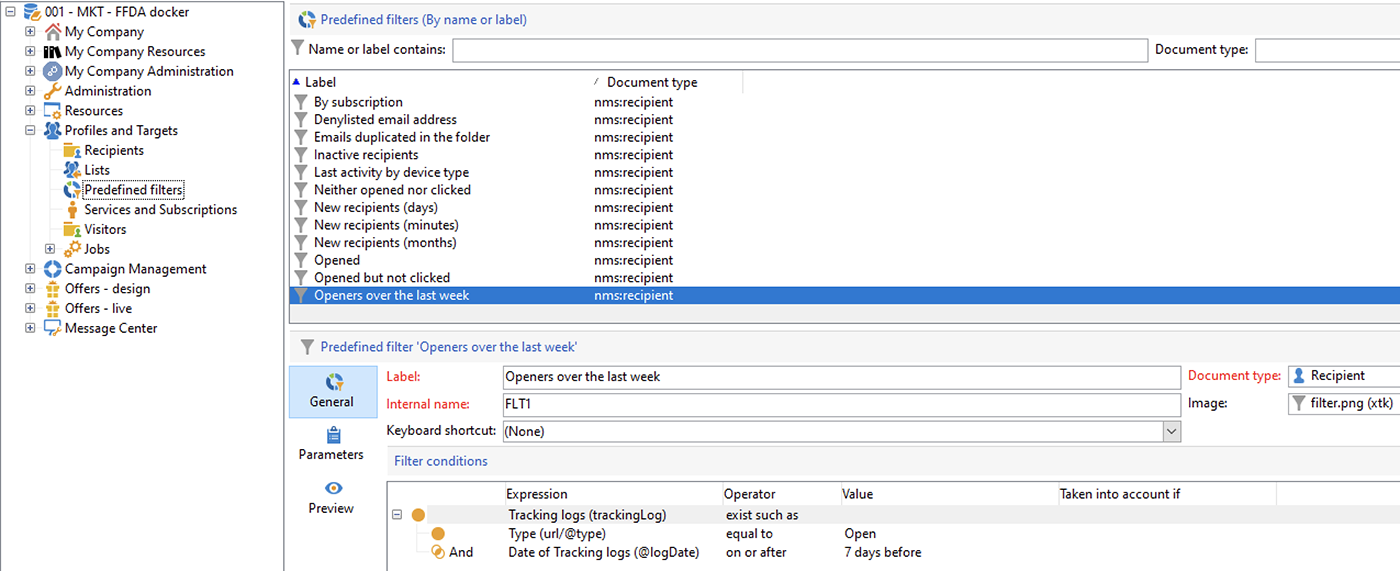The width and height of the screenshot is (1400, 571).
Task: Switch to the General tab
Action: point(332,391)
